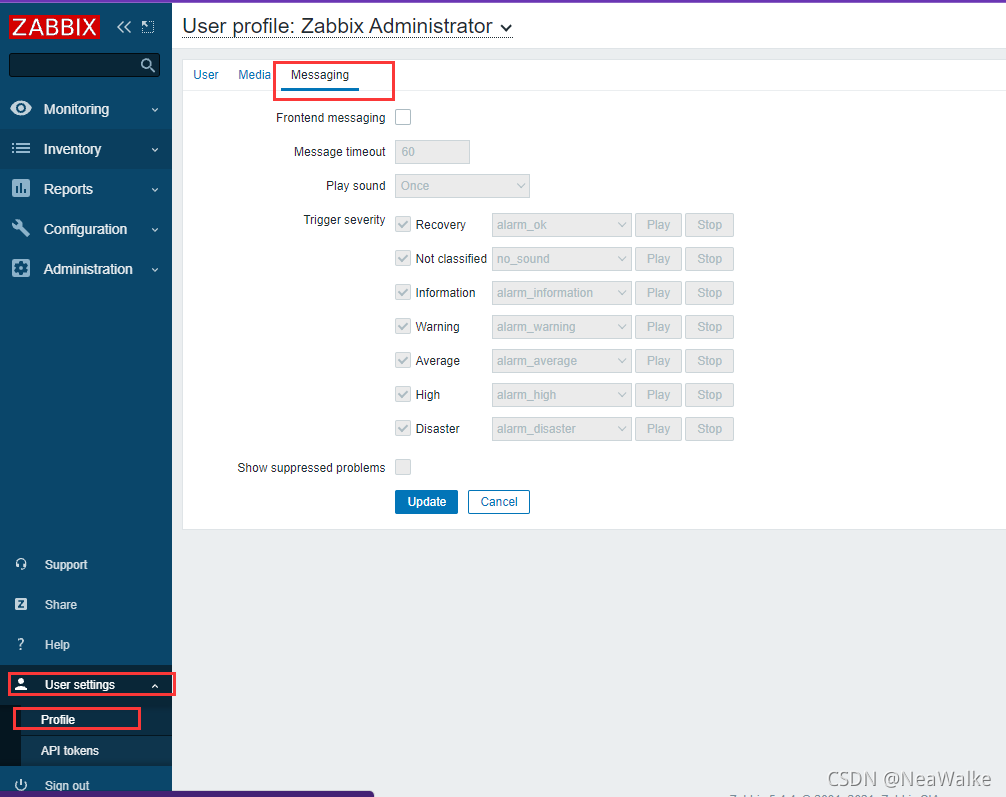This screenshot has height=797, width=1006.
Task: Click the User settings person icon
Action: click(x=21, y=684)
